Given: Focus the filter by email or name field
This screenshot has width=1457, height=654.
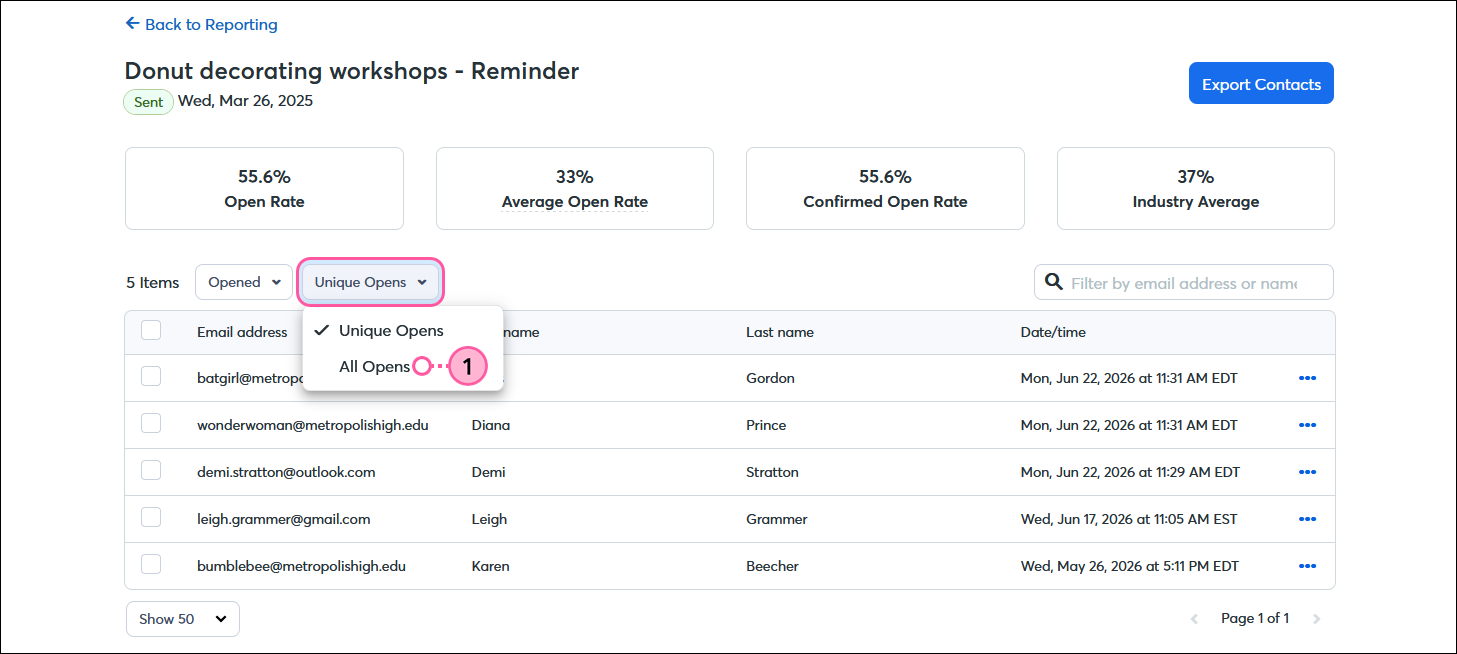Looking at the screenshot, I should [x=1184, y=282].
